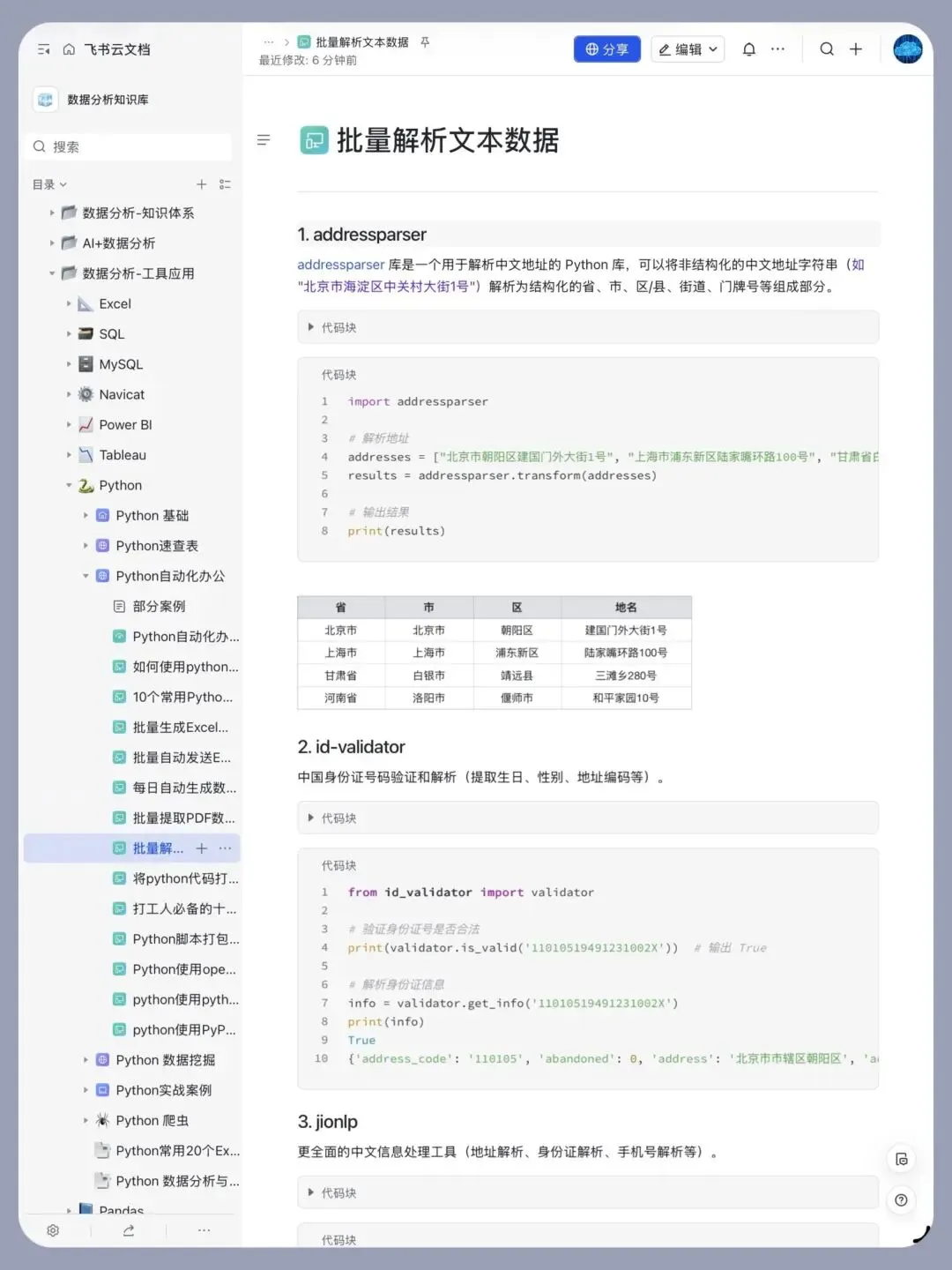952x1270 pixels.
Task: Click the blue 分享 button
Action: coord(606,49)
